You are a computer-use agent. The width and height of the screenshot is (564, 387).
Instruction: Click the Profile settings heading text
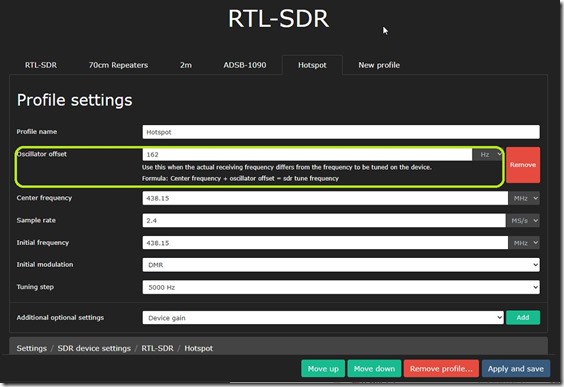point(74,100)
